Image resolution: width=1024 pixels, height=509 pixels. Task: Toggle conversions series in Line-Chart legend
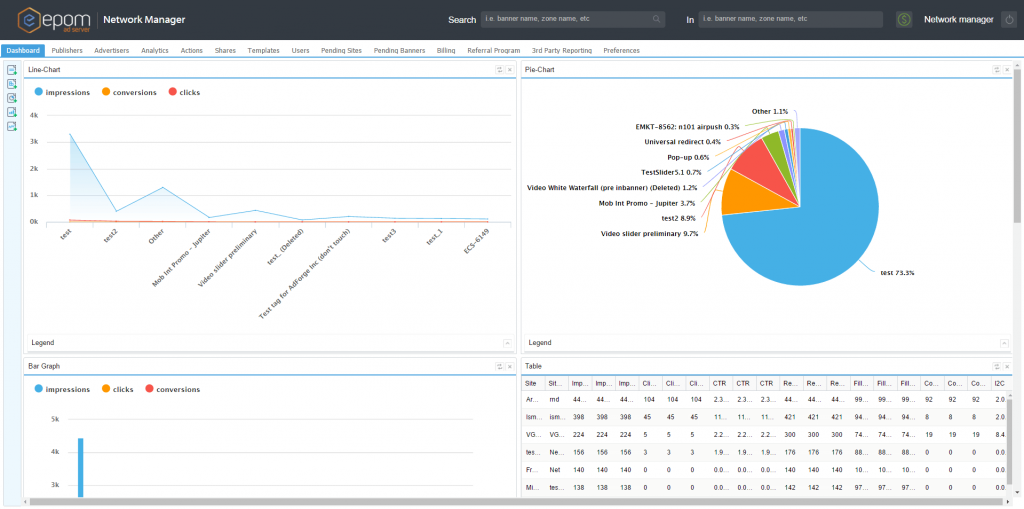(x=129, y=92)
